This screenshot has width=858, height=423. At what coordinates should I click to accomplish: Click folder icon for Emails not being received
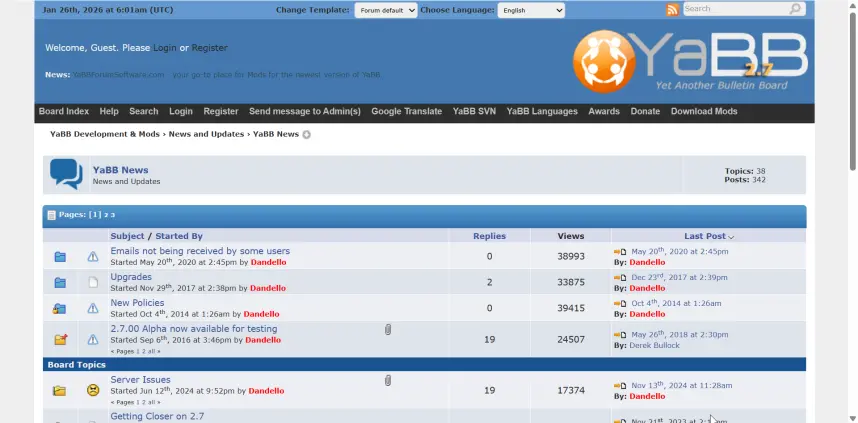click(x=60, y=257)
